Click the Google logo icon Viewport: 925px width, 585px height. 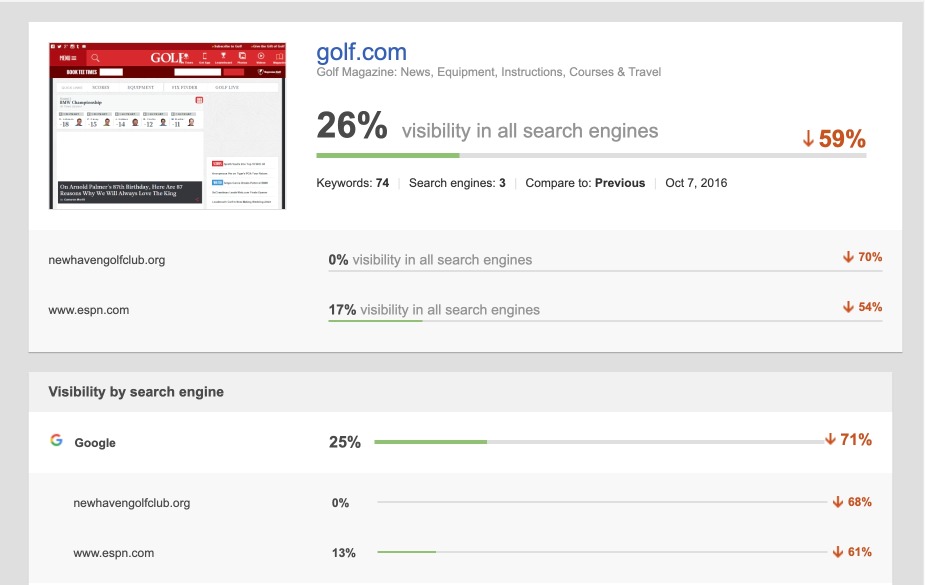click(x=56, y=440)
